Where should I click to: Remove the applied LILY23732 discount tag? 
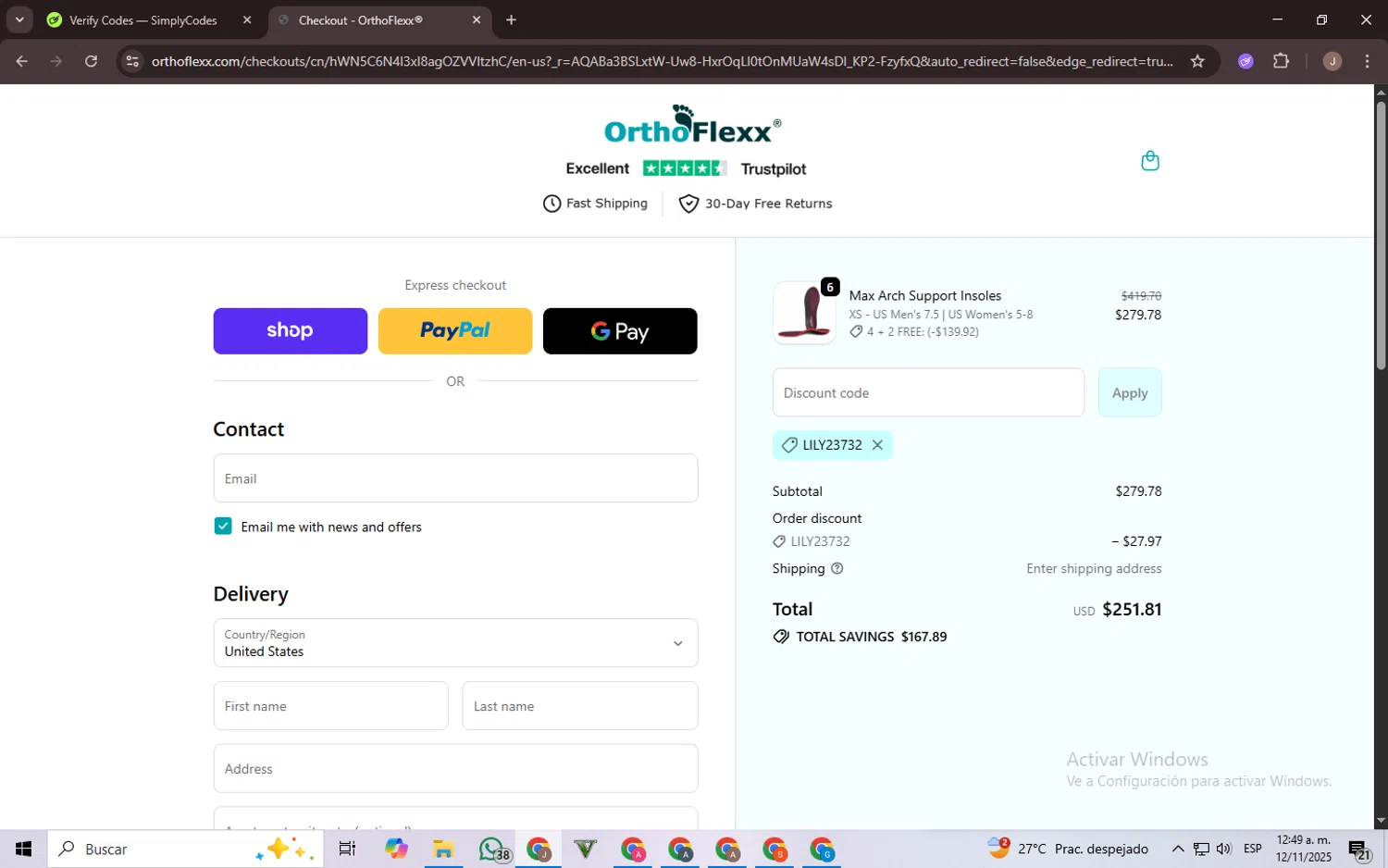(x=877, y=445)
